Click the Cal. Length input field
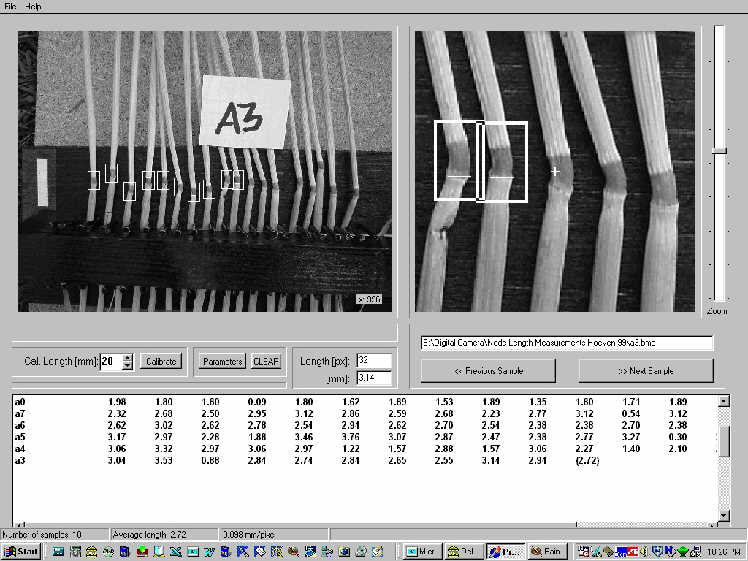This screenshot has height=561, width=748. [x=110, y=361]
